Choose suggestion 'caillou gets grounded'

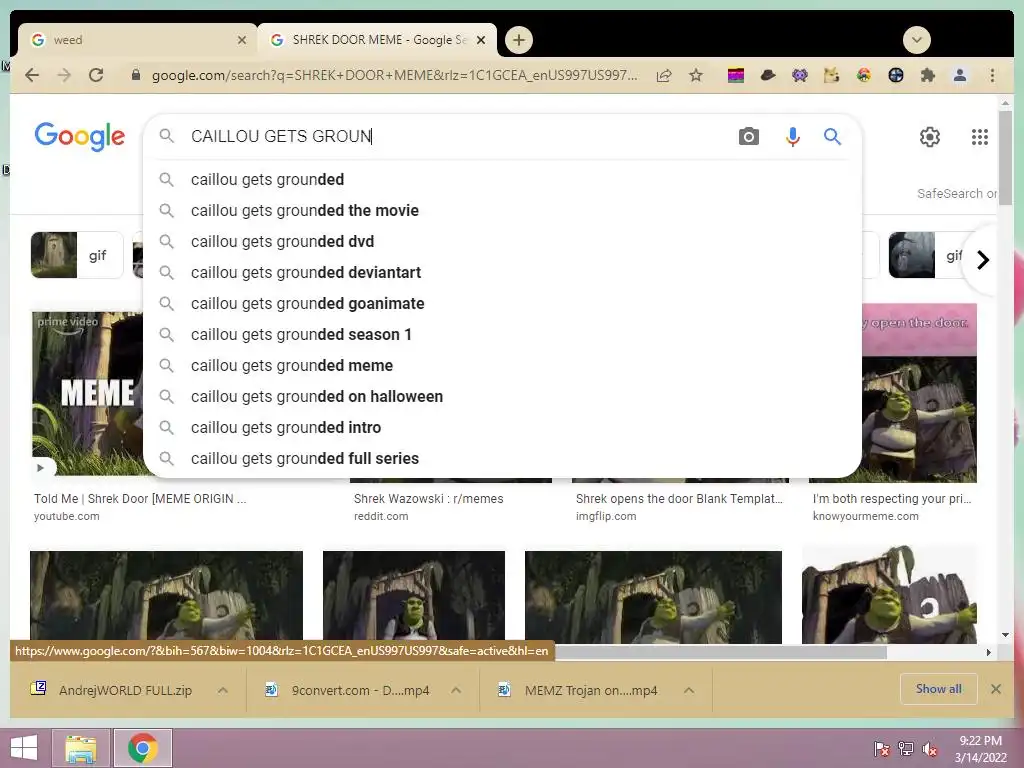(502, 180)
